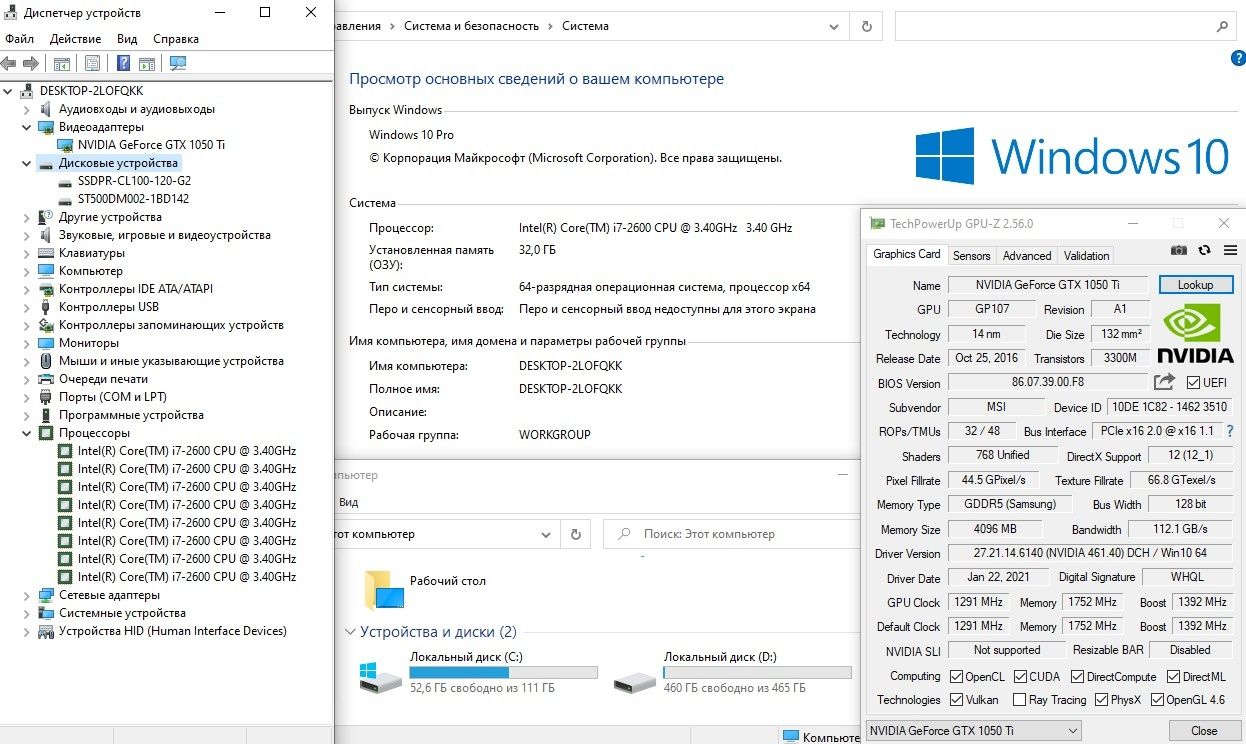Screen dimensions: 1246x744
Task: Switch to the Validation tab in GPU-Z
Action: click(x=1087, y=255)
